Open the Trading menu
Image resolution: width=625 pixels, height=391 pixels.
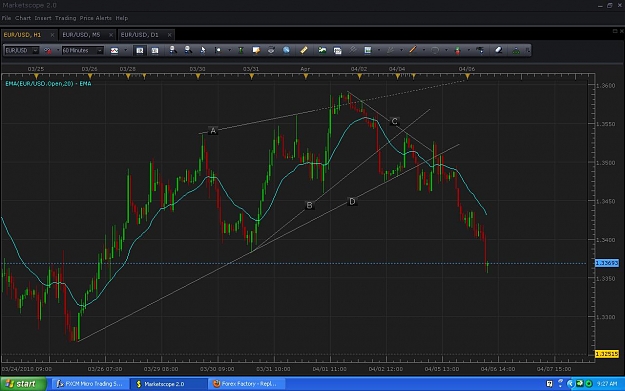(65, 18)
